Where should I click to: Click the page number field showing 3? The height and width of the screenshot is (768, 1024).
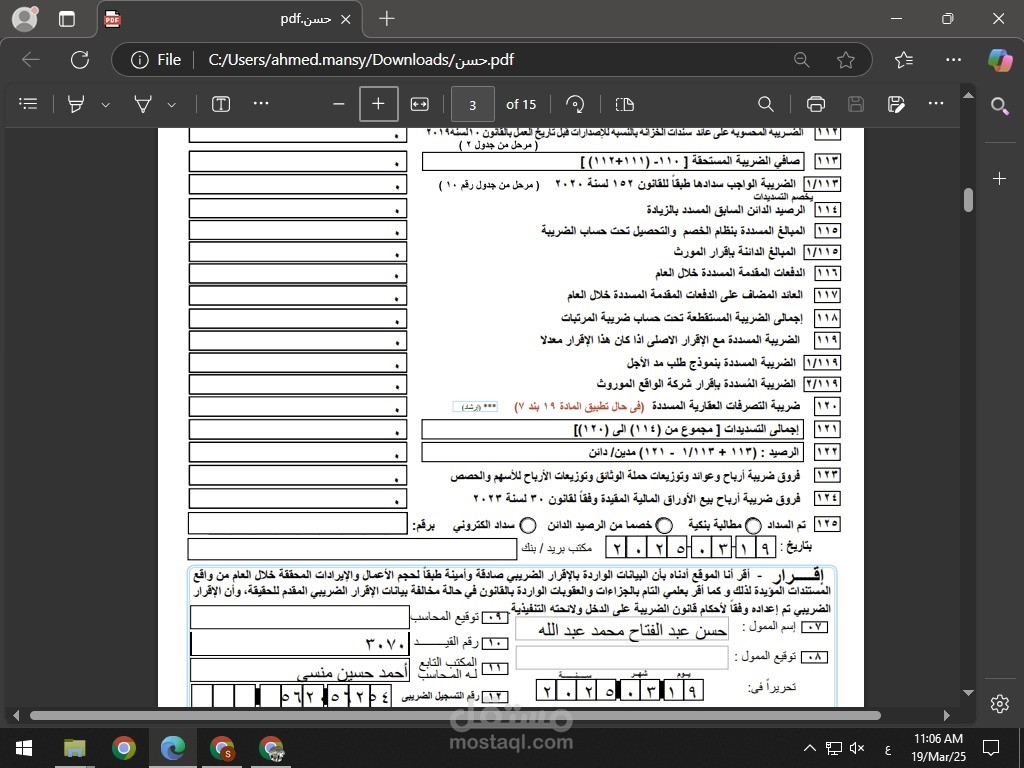pyautogui.click(x=472, y=104)
